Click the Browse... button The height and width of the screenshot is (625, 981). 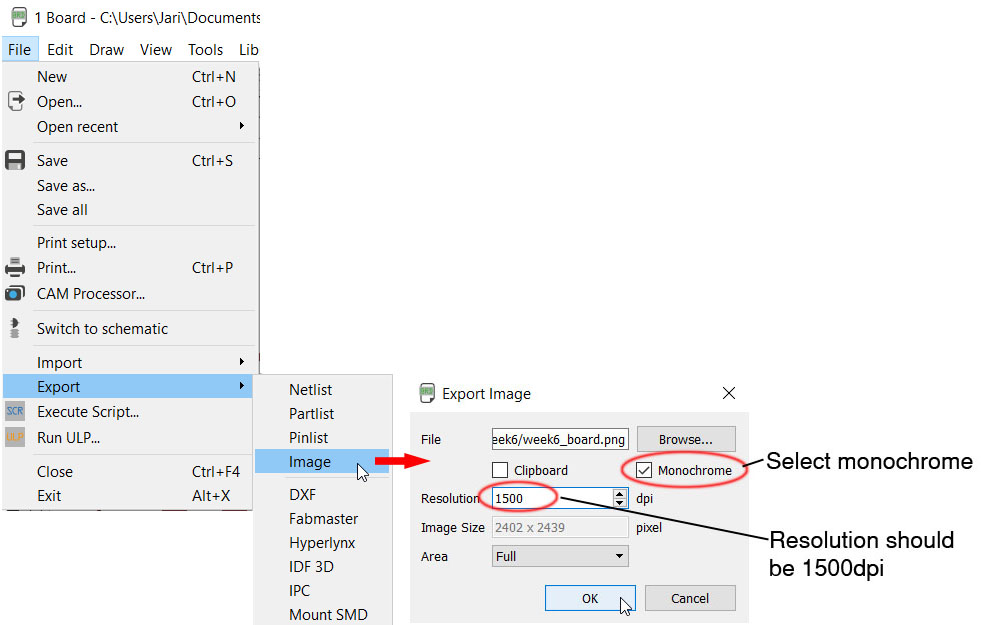coord(686,439)
